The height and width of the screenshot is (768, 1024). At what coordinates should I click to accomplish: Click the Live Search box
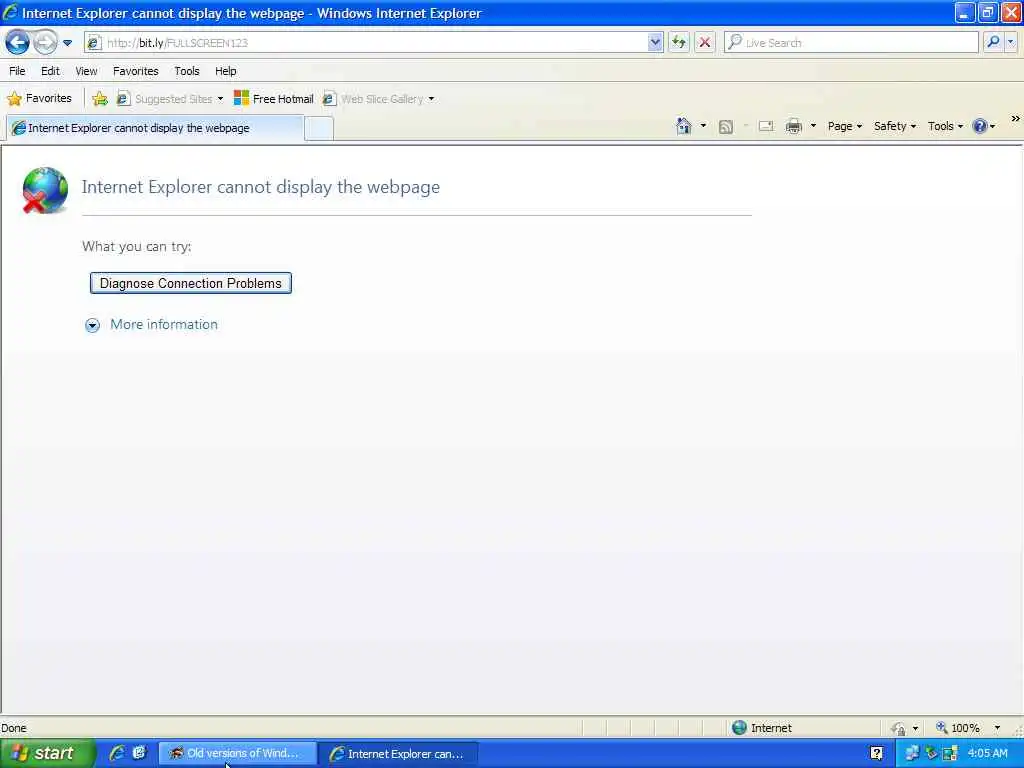pos(851,43)
